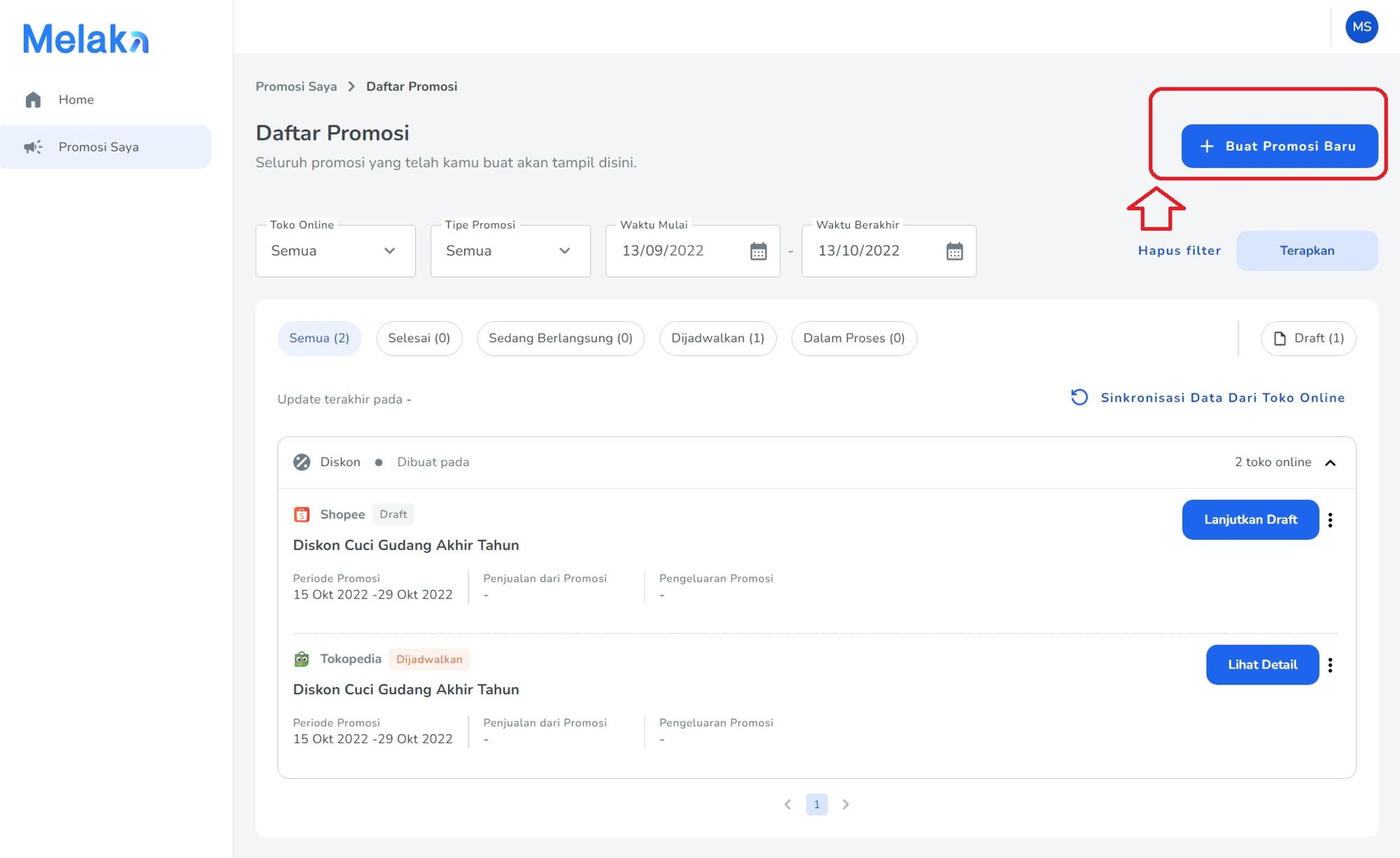Click the megaphone icon for Promosi Saya

pos(33,147)
